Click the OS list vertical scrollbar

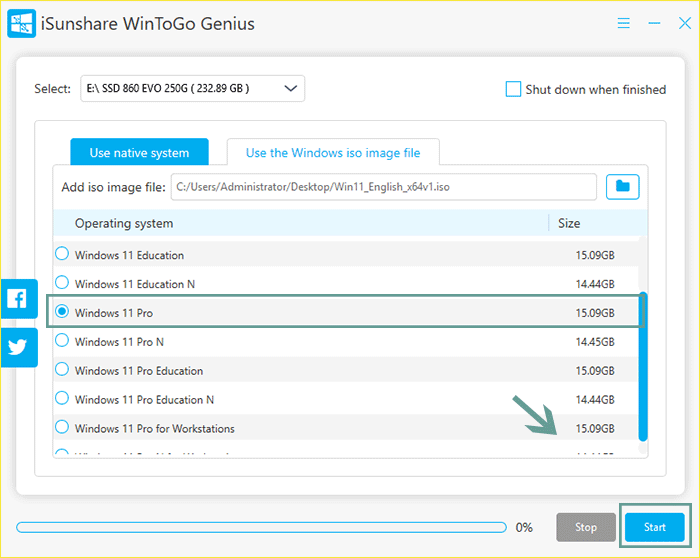click(x=643, y=366)
